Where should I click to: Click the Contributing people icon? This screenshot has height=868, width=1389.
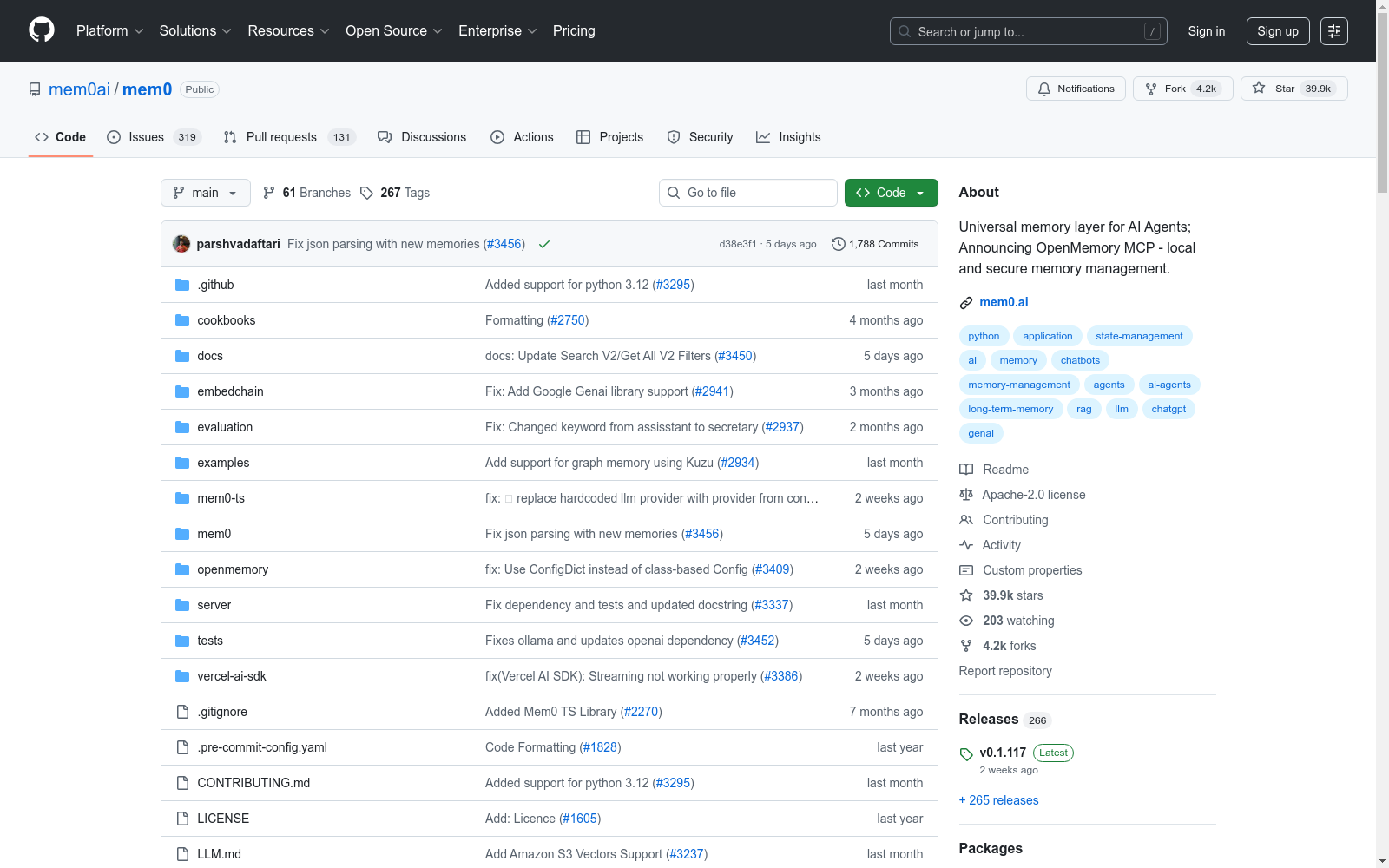(966, 520)
